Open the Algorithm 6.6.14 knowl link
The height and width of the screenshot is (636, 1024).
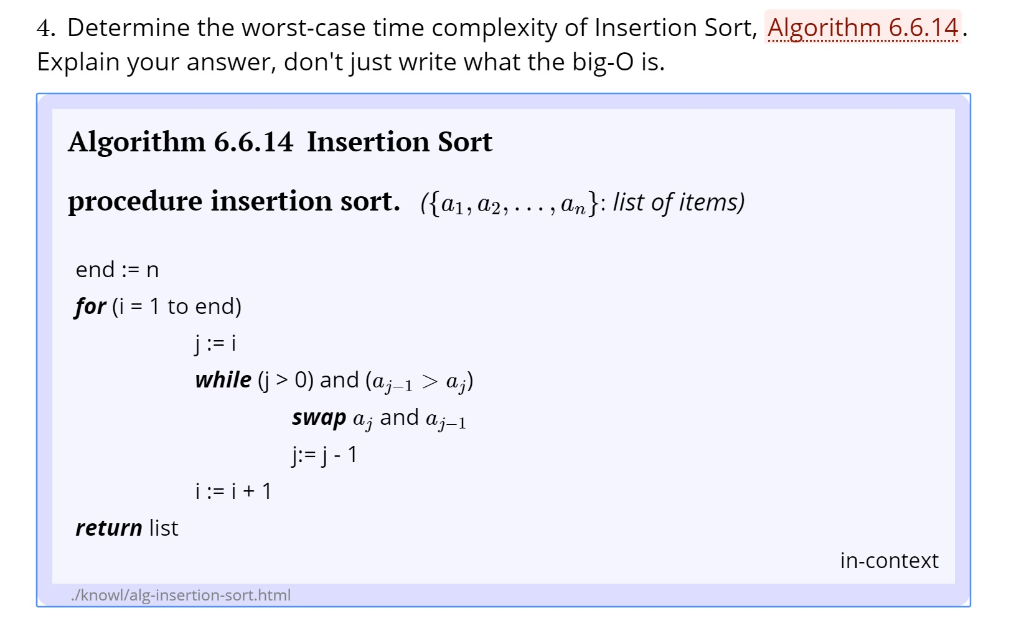click(x=862, y=27)
